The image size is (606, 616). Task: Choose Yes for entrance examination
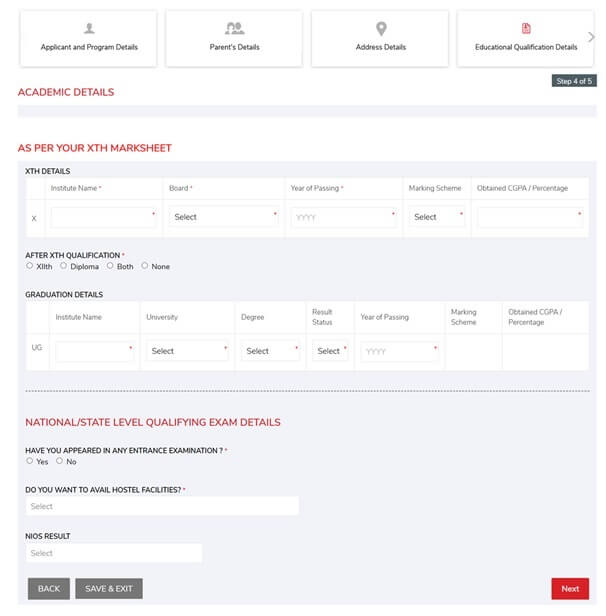tap(29, 461)
